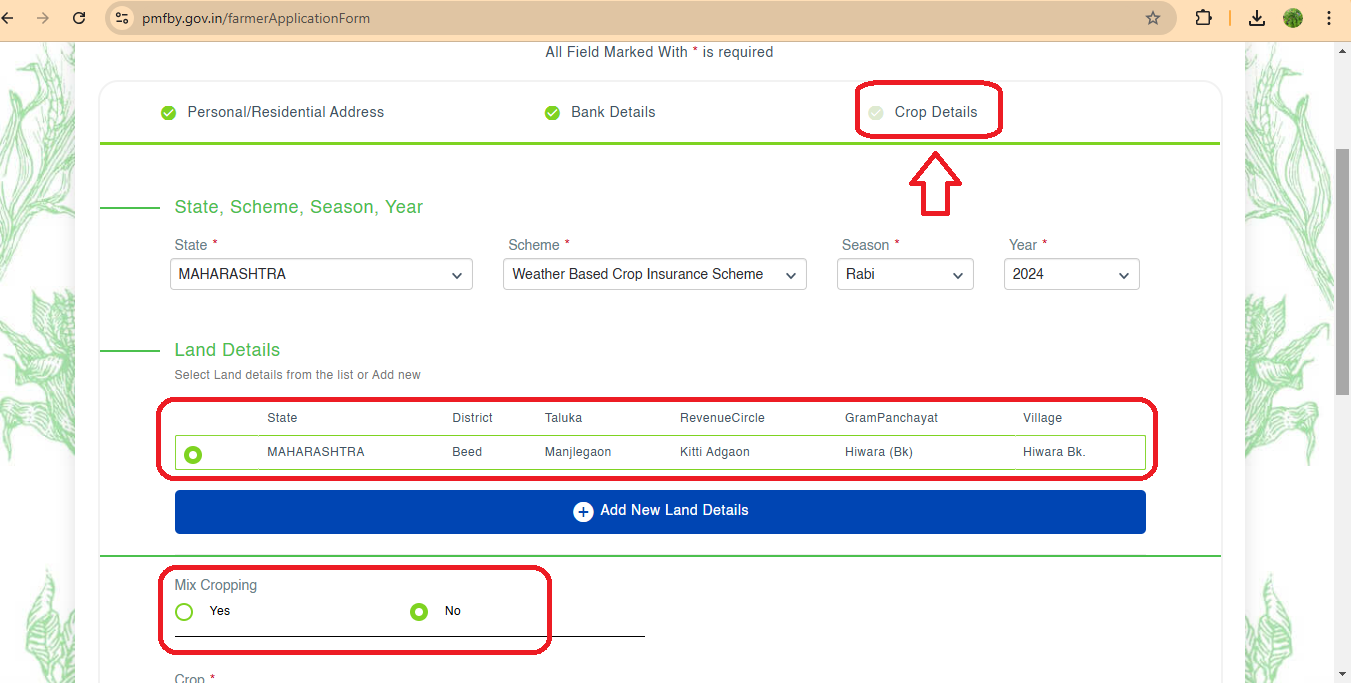1351x683 pixels.
Task: Open browser downloads icon
Action: tap(1257, 18)
